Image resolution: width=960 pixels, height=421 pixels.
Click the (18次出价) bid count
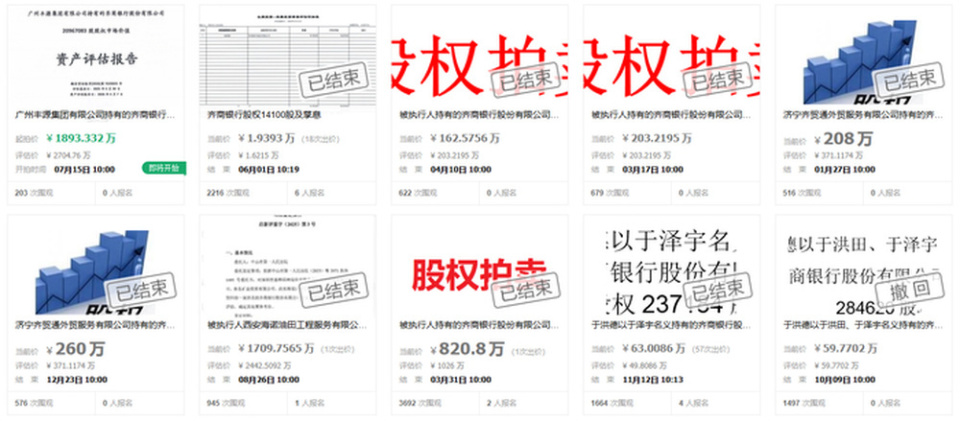(x=321, y=140)
